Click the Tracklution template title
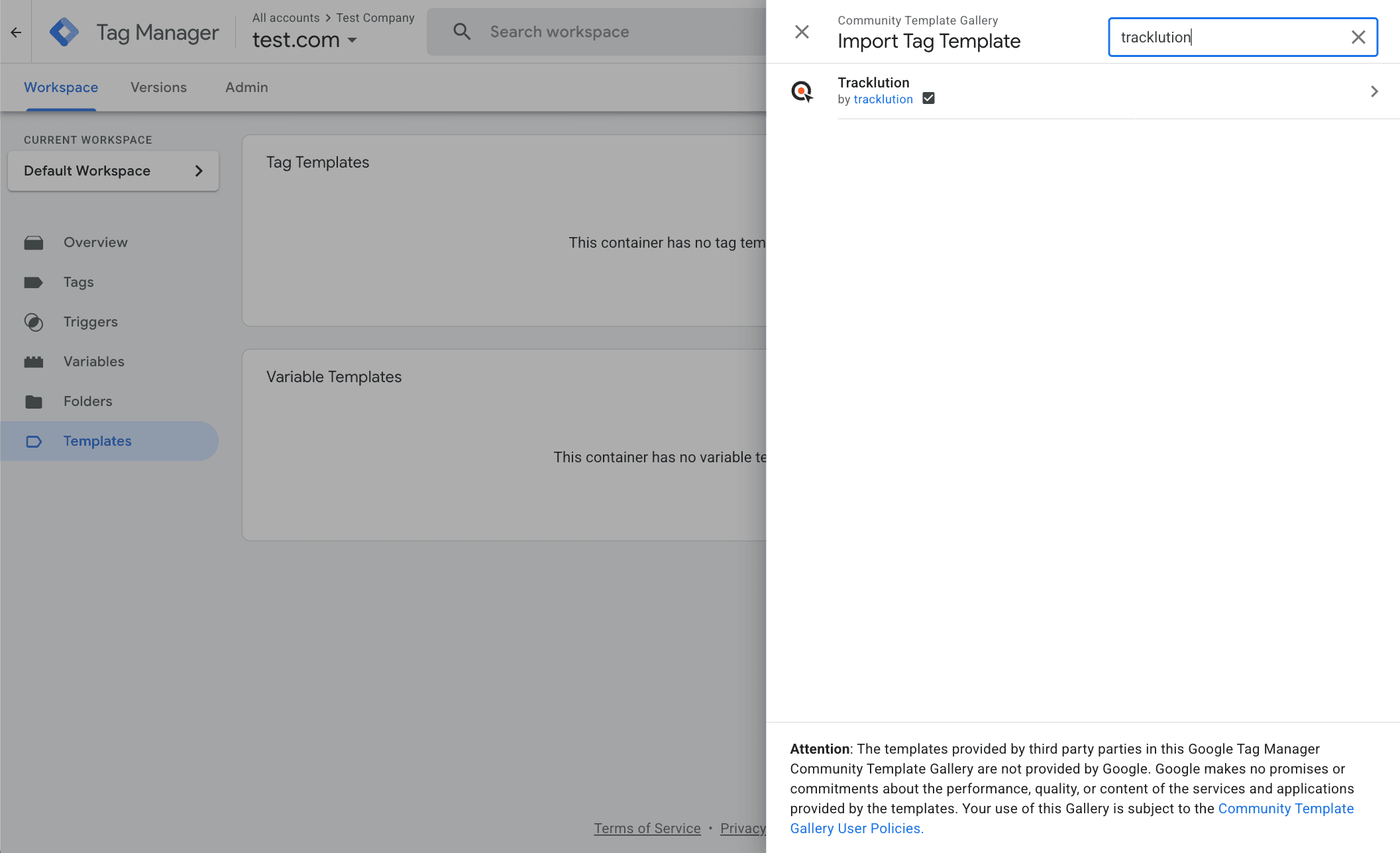The image size is (1400, 853). pos(873,82)
